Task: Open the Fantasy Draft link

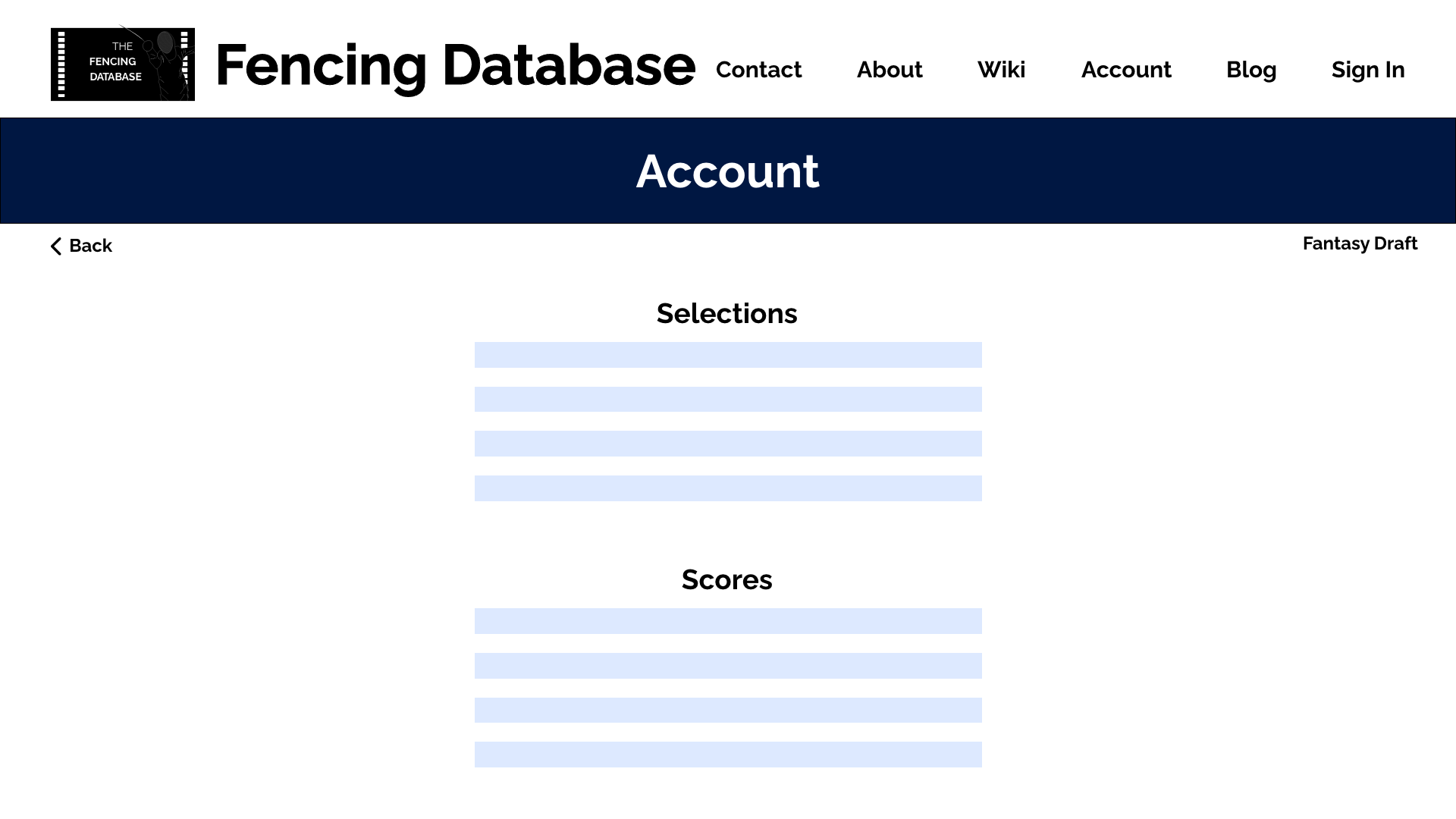Action: point(1359,243)
